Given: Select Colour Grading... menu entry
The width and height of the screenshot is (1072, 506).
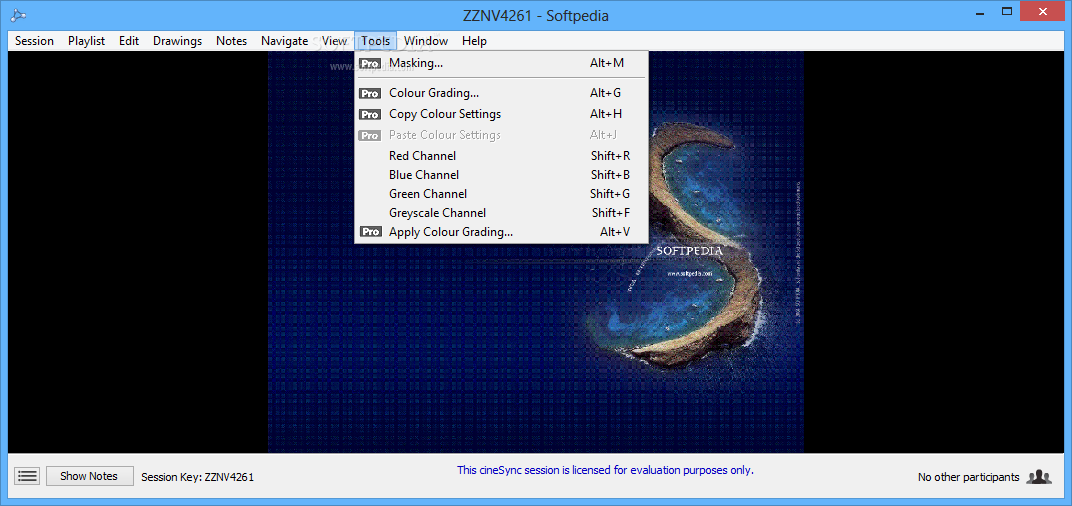Looking at the screenshot, I should (501, 93).
